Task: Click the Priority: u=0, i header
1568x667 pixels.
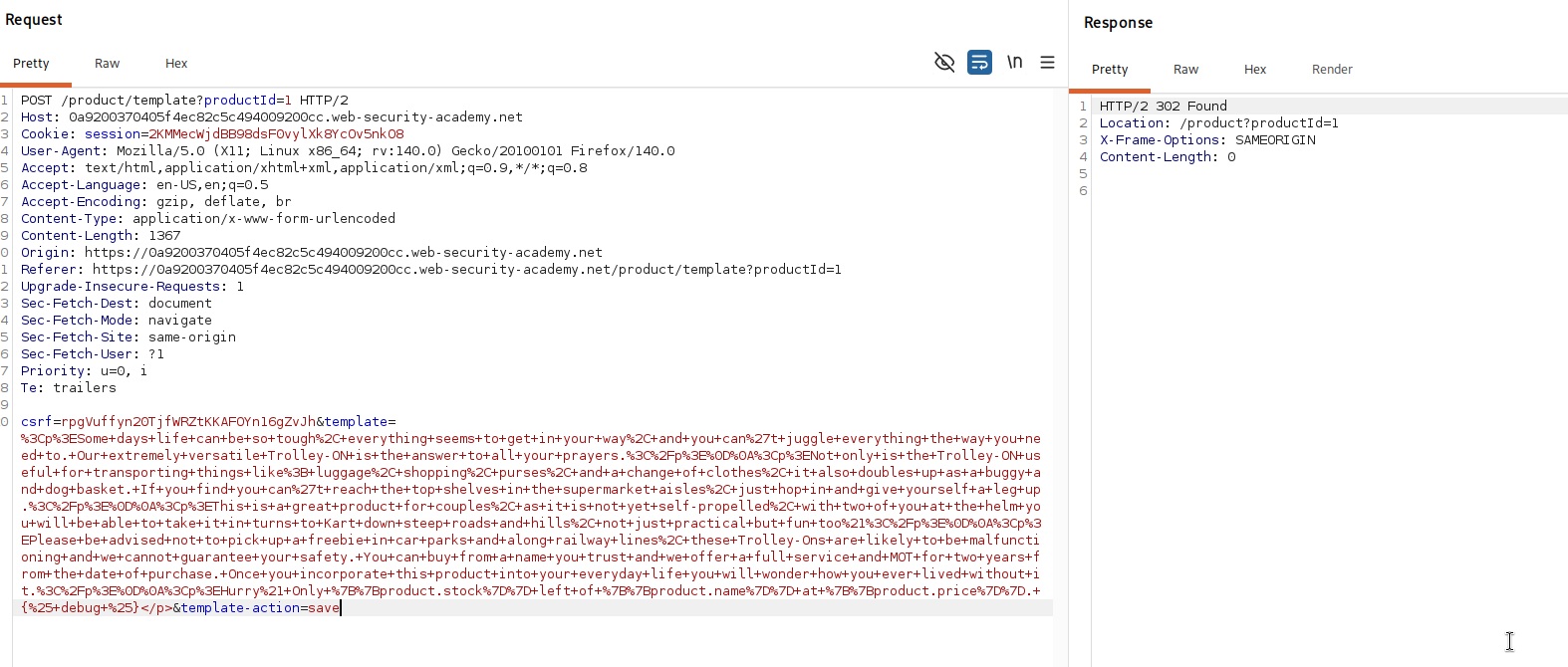Action: tap(84, 371)
